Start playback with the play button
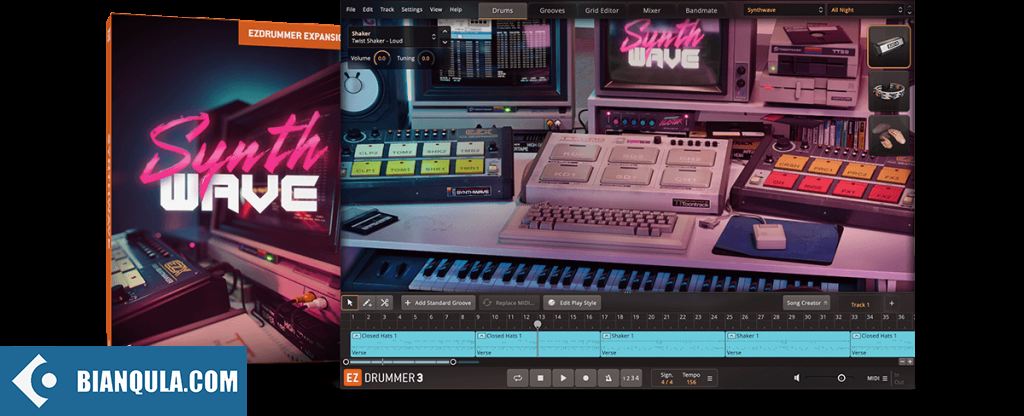 563,378
